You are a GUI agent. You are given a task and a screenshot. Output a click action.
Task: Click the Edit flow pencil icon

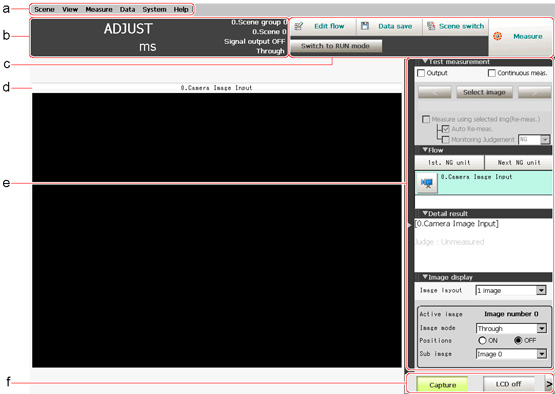pos(298,26)
